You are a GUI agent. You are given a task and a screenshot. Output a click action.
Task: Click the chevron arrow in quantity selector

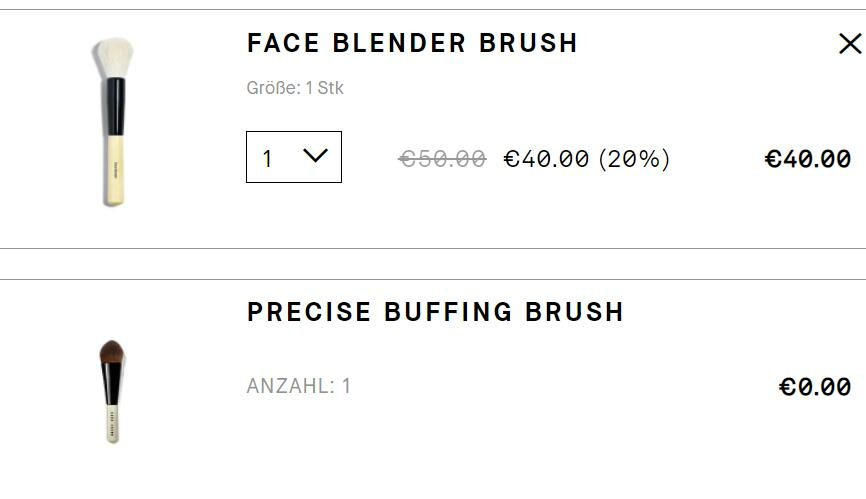click(x=315, y=156)
